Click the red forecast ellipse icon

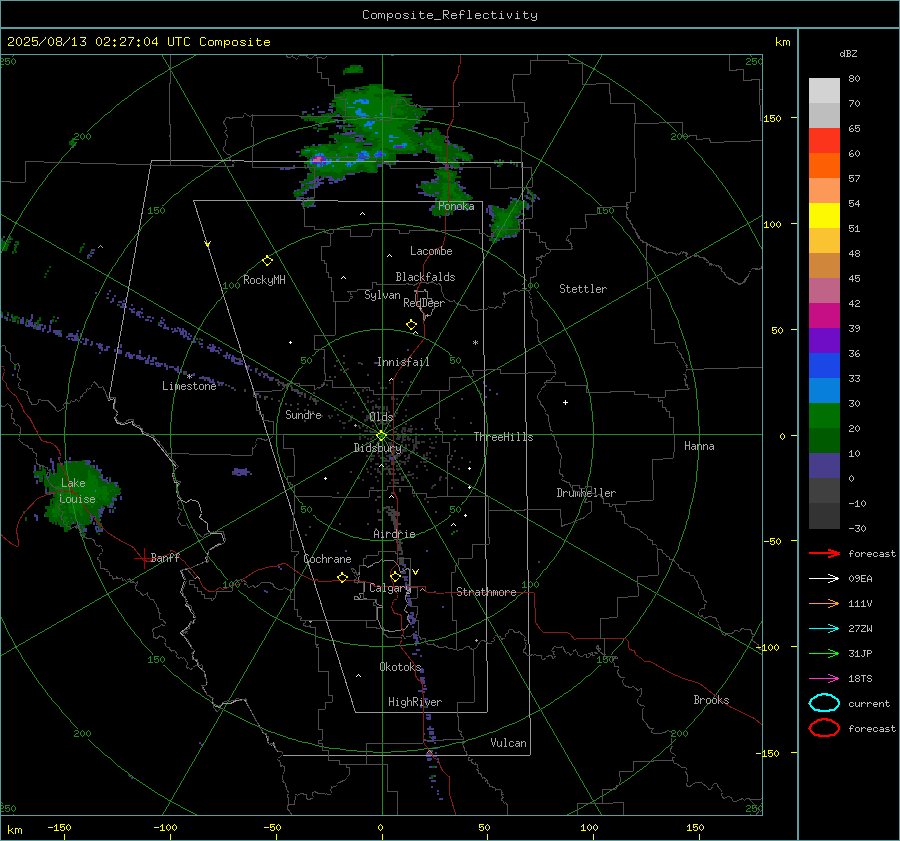point(824,728)
